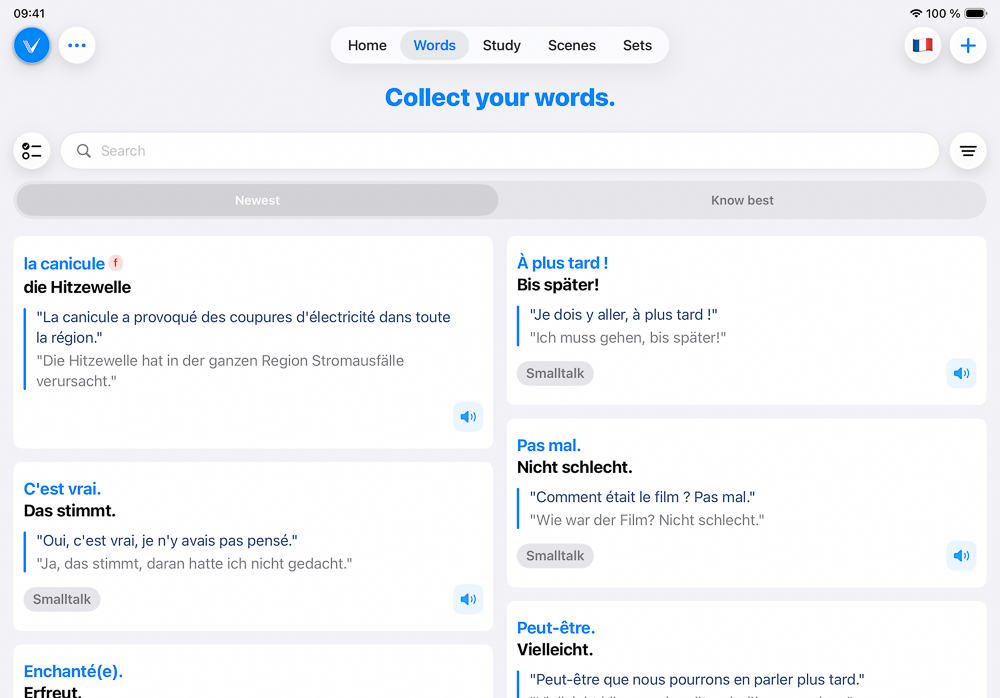This screenshot has width=1000, height=698.
Task: Switch sorting to Know best segment
Action: coord(742,200)
